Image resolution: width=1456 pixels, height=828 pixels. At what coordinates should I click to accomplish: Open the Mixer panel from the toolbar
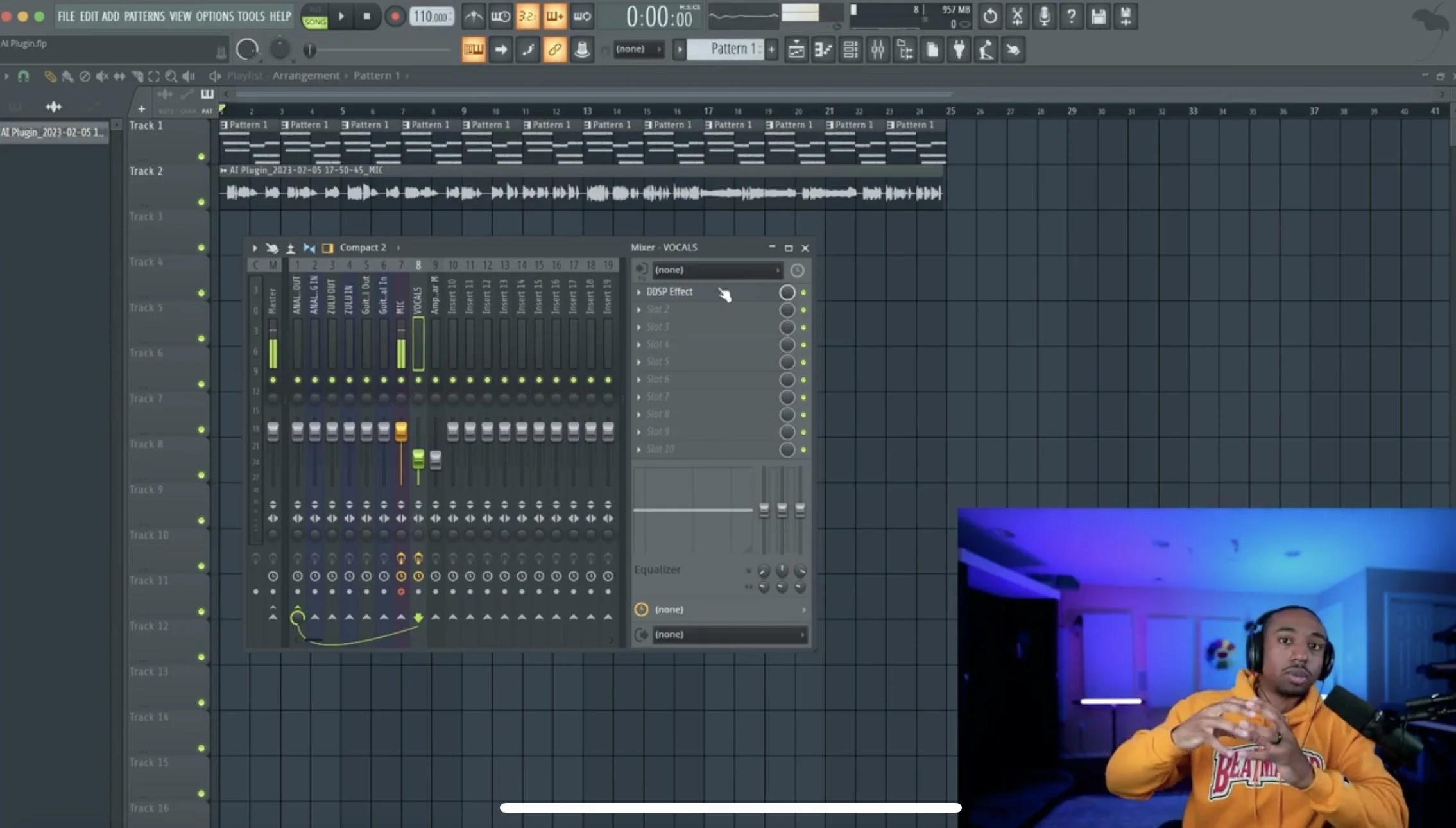(x=878, y=49)
